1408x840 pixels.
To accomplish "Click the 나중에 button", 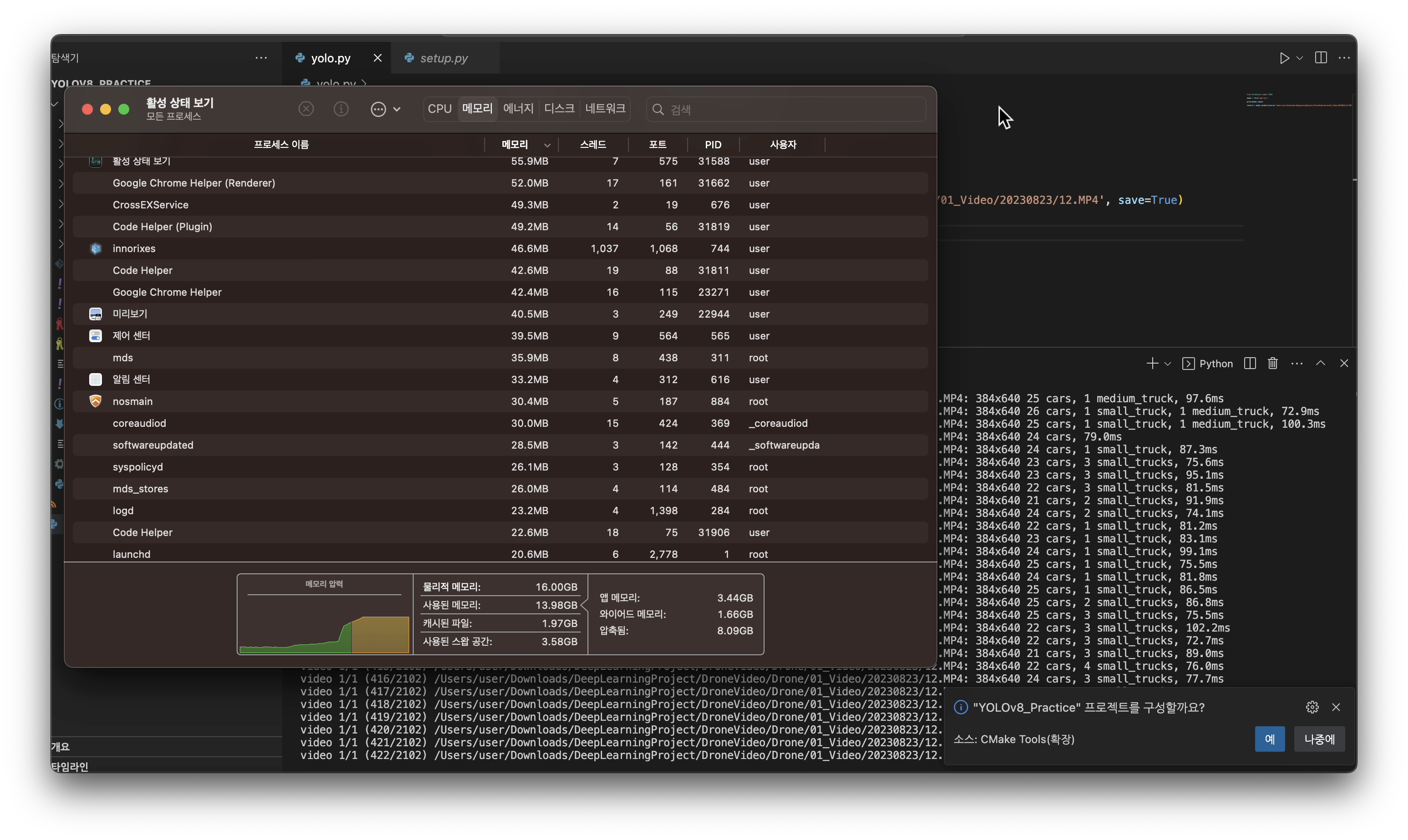I will pyautogui.click(x=1319, y=739).
